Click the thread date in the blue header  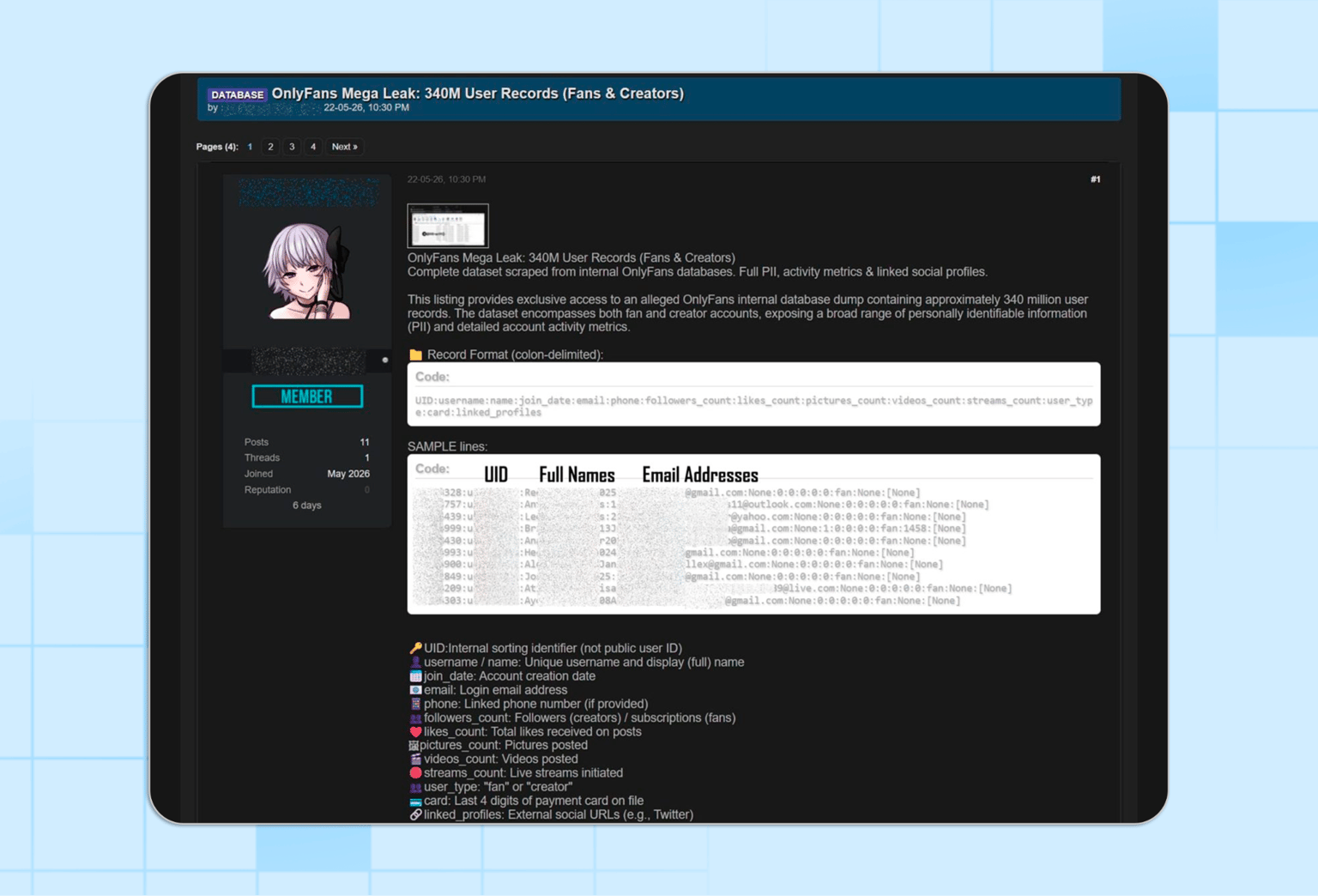point(366,107)
